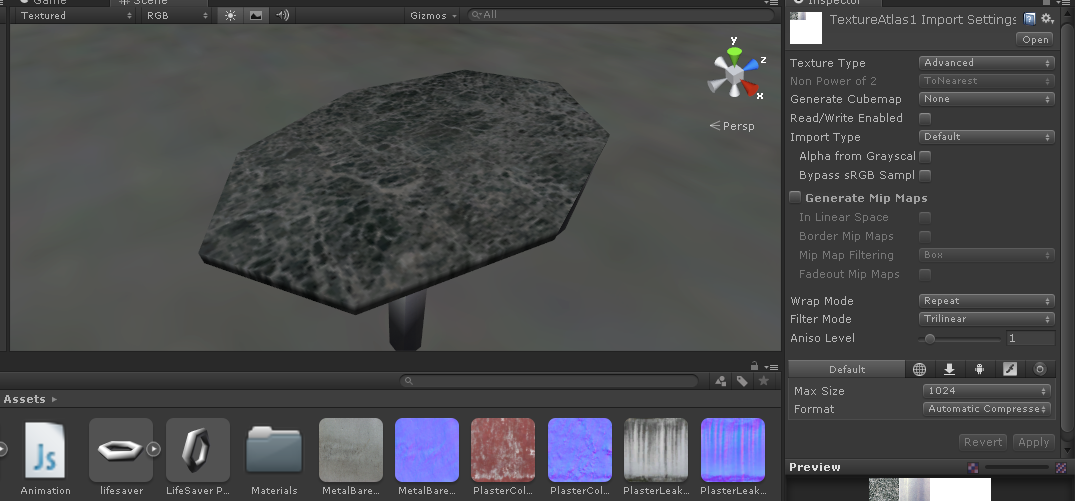
Task: Enable Read/Write Enabled checkbox
Action: click(925, 119)
